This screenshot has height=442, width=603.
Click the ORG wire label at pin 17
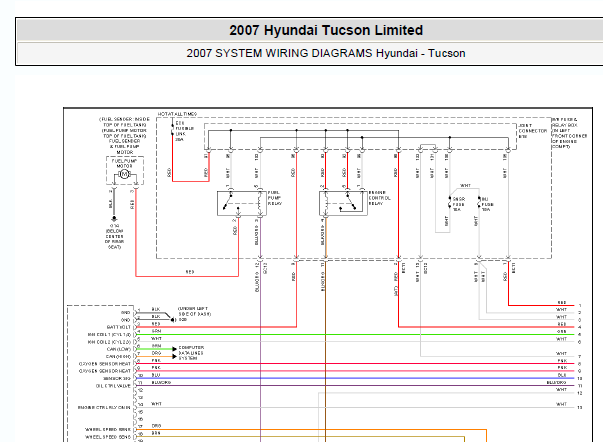(x=157, y=426)
